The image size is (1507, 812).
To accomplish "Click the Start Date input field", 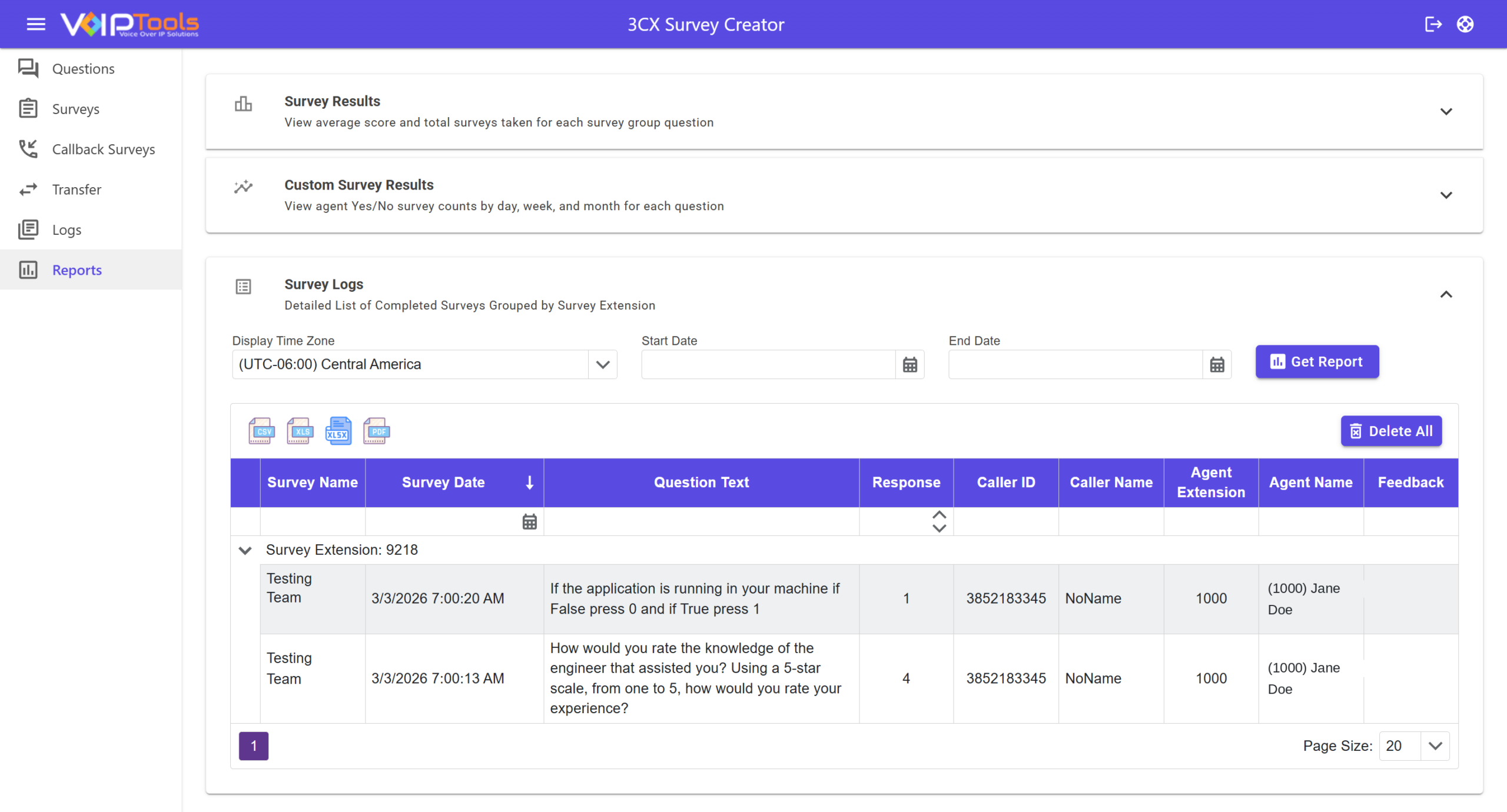I will 768,365.
